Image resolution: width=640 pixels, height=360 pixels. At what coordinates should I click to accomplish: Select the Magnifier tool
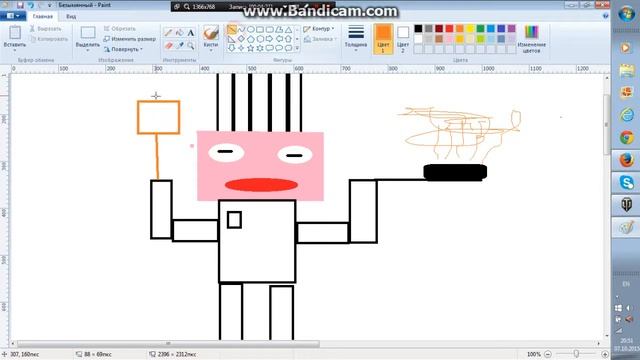pos(191,46)
